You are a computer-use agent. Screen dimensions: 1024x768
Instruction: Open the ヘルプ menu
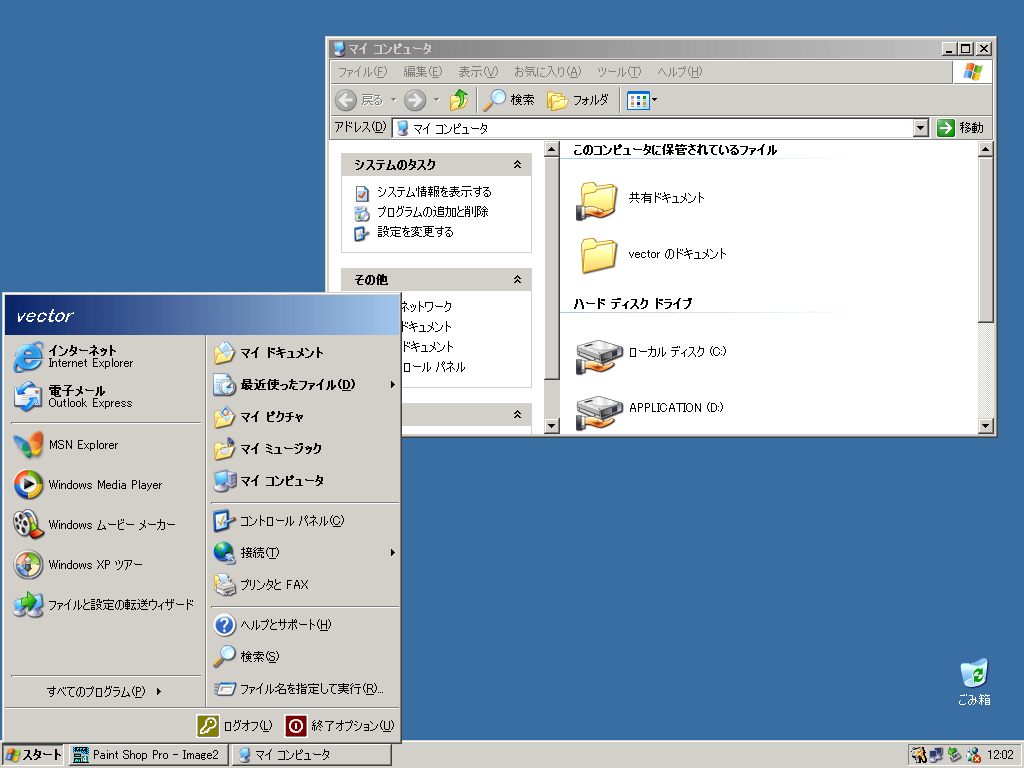click(x=679, y=72)
